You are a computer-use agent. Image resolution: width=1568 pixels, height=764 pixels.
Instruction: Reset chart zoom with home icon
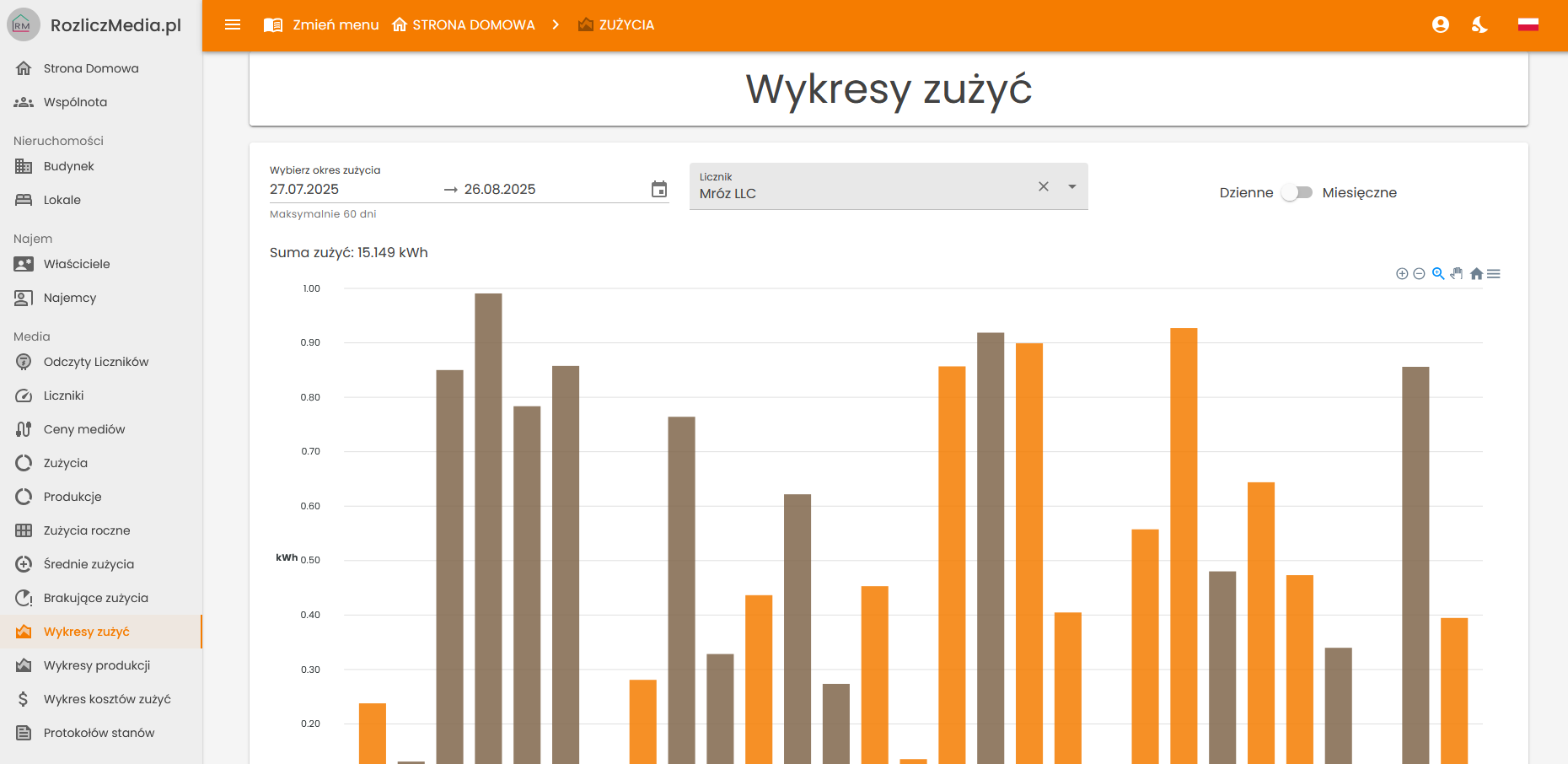[1476, 274]
